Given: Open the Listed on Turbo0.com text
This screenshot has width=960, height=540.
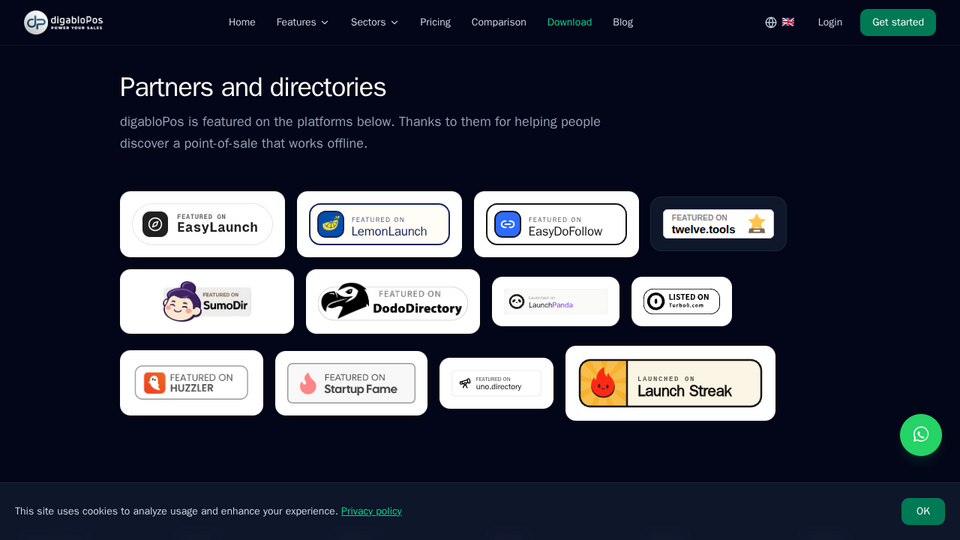Looking at the screenshot, I should point(688,301).
